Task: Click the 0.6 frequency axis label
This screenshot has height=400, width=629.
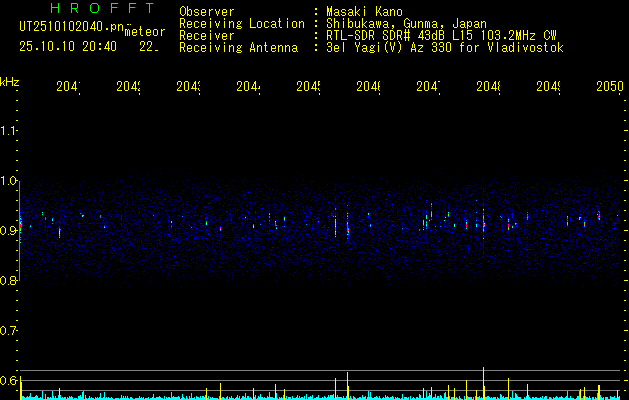Action: coord(8,380)
